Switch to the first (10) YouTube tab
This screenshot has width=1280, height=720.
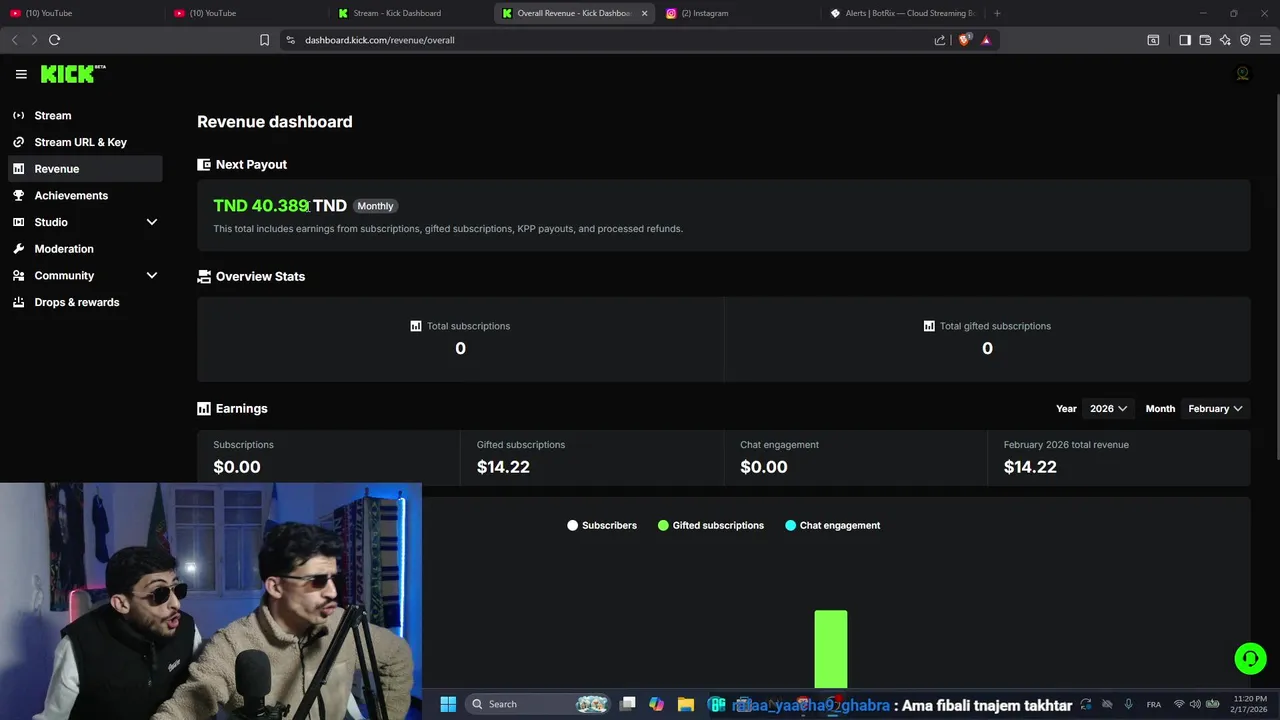coord(82,13)
